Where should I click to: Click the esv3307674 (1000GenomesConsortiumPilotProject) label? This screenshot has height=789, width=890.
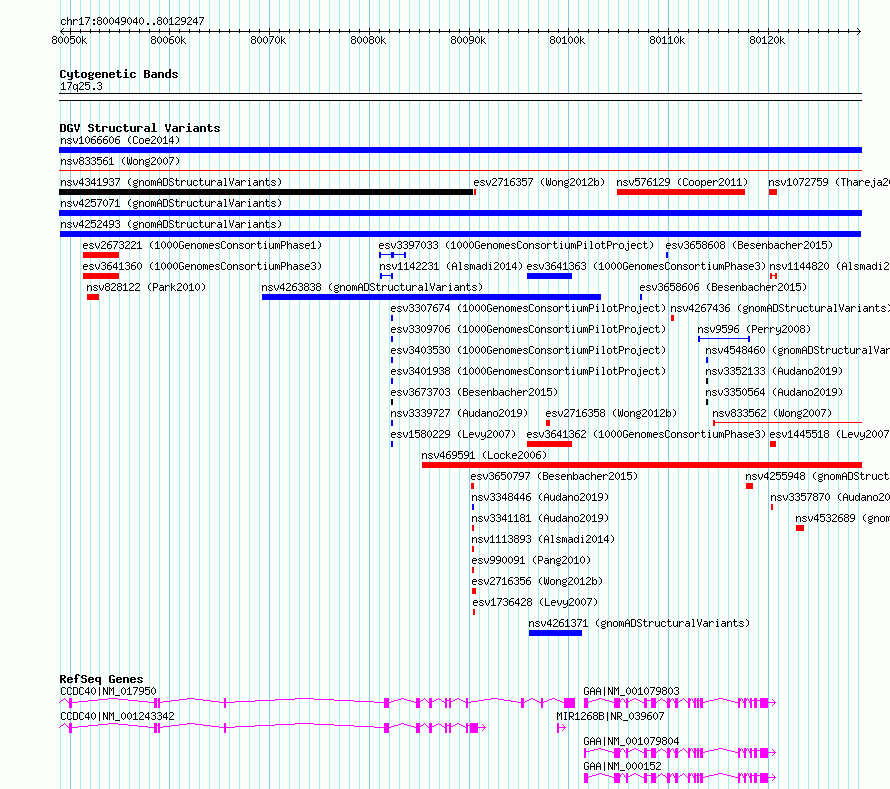pos(528,308)
